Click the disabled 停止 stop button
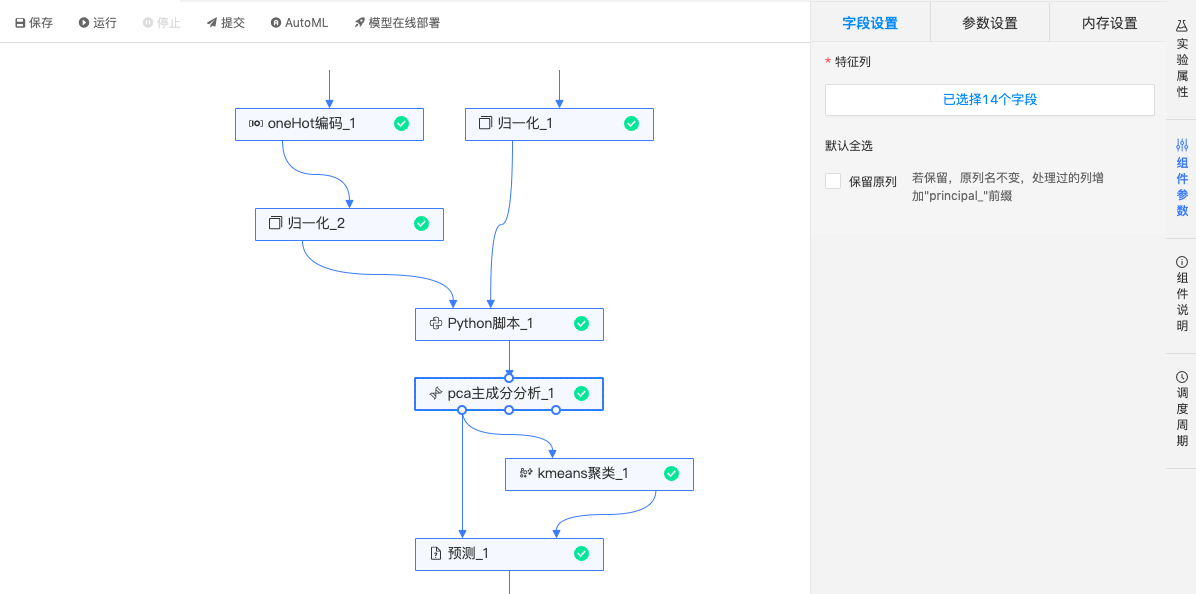 click(x=162, y=23)
